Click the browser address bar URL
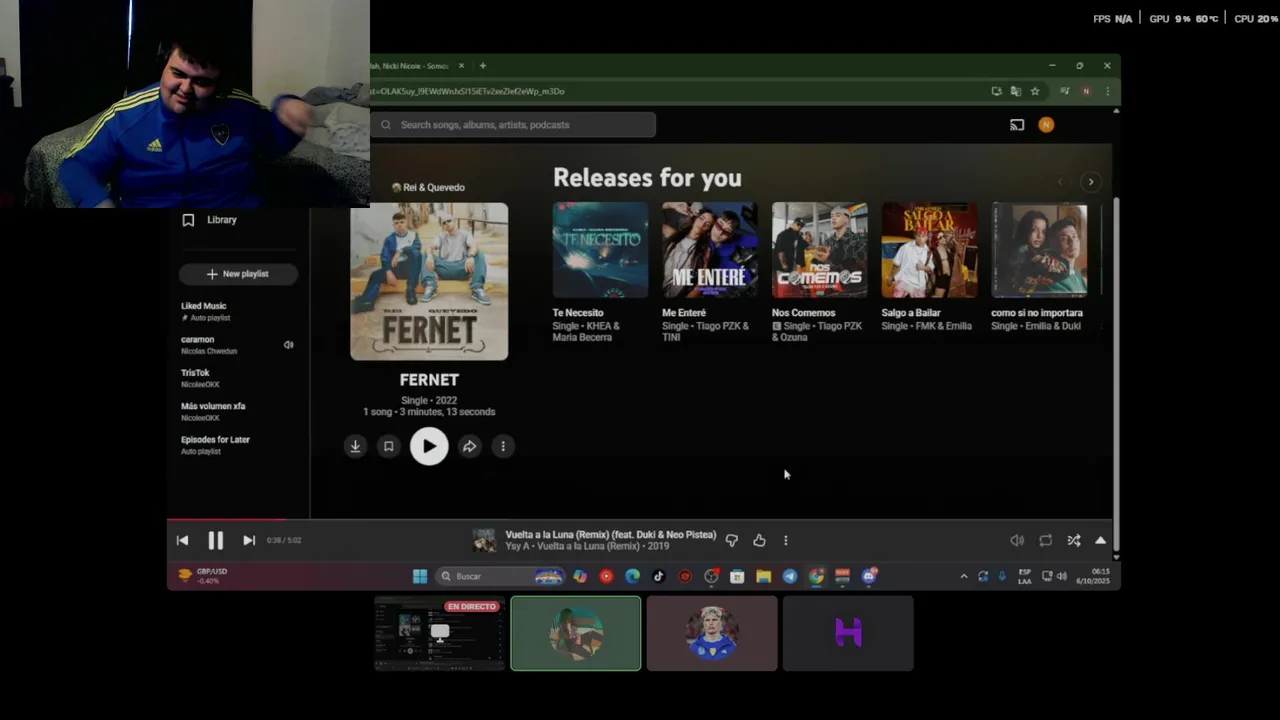The height and width of the screenshot is (720, 1280). [x=468, y=91]
